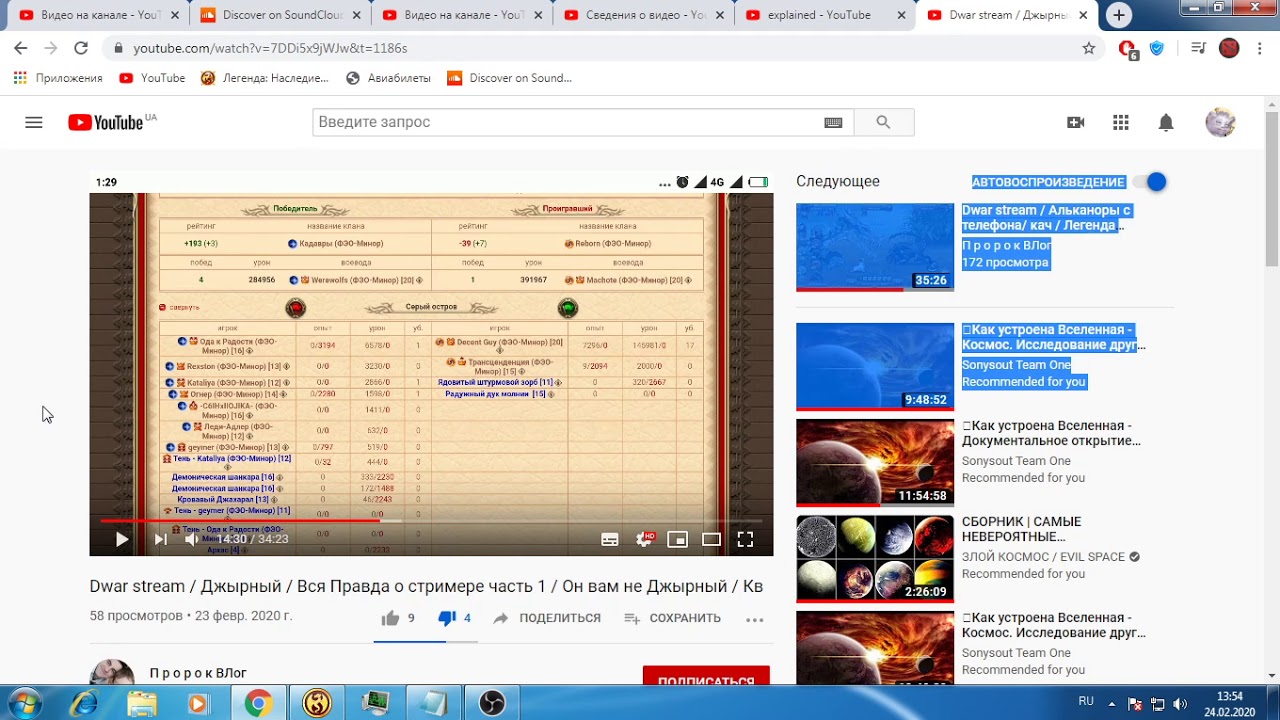This screenshot has height=720, width=1280.
Task: Skip to next video with the next button
Action: [x=160, y=539]
